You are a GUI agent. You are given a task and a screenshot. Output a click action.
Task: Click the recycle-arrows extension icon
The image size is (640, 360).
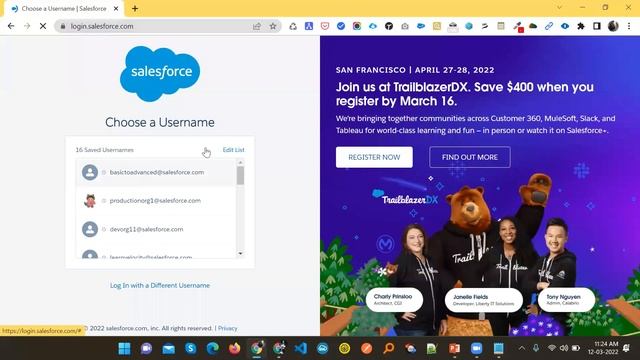(293, 26)
